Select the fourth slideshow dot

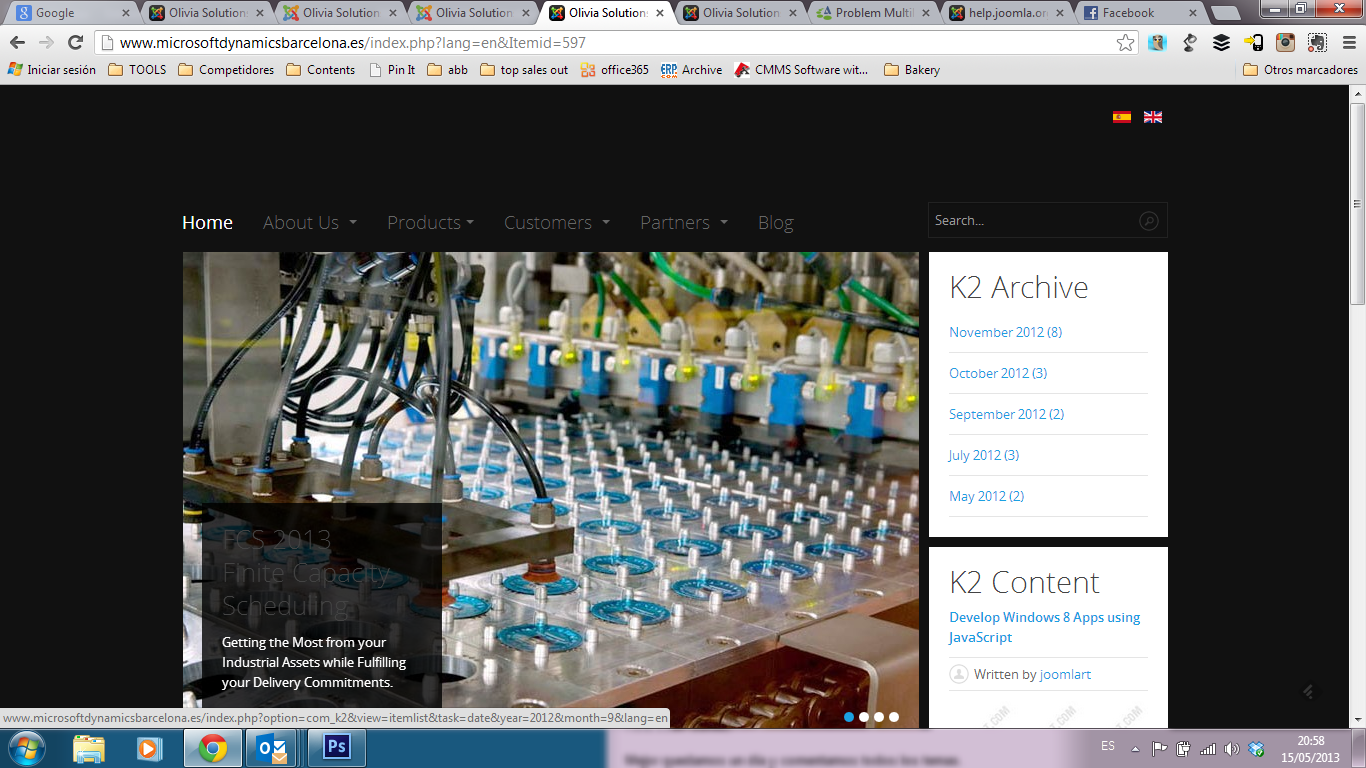894,717
